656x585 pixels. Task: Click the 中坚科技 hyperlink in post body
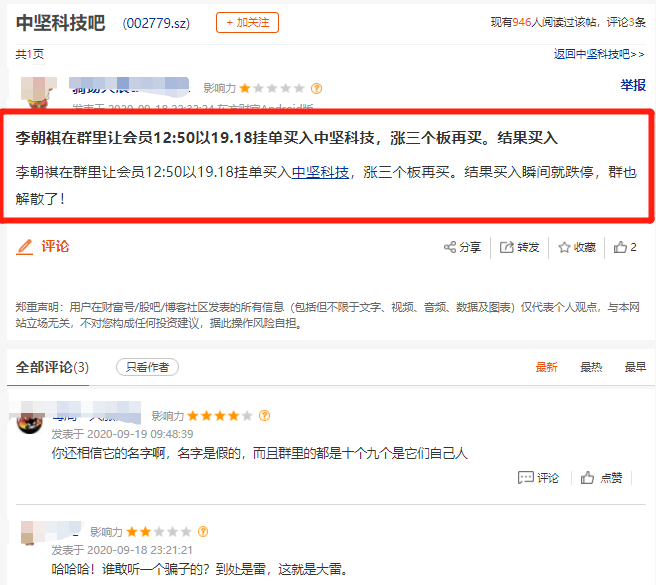(x=320, y=172)
